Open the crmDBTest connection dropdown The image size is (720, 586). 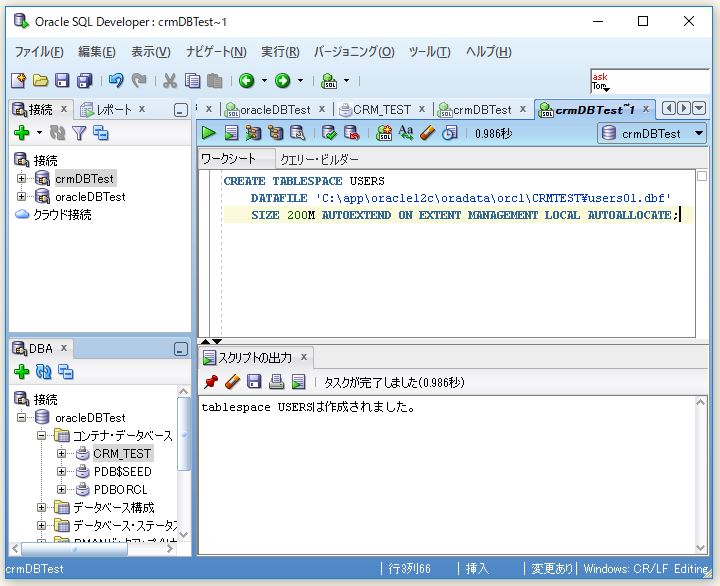point(652,134)
